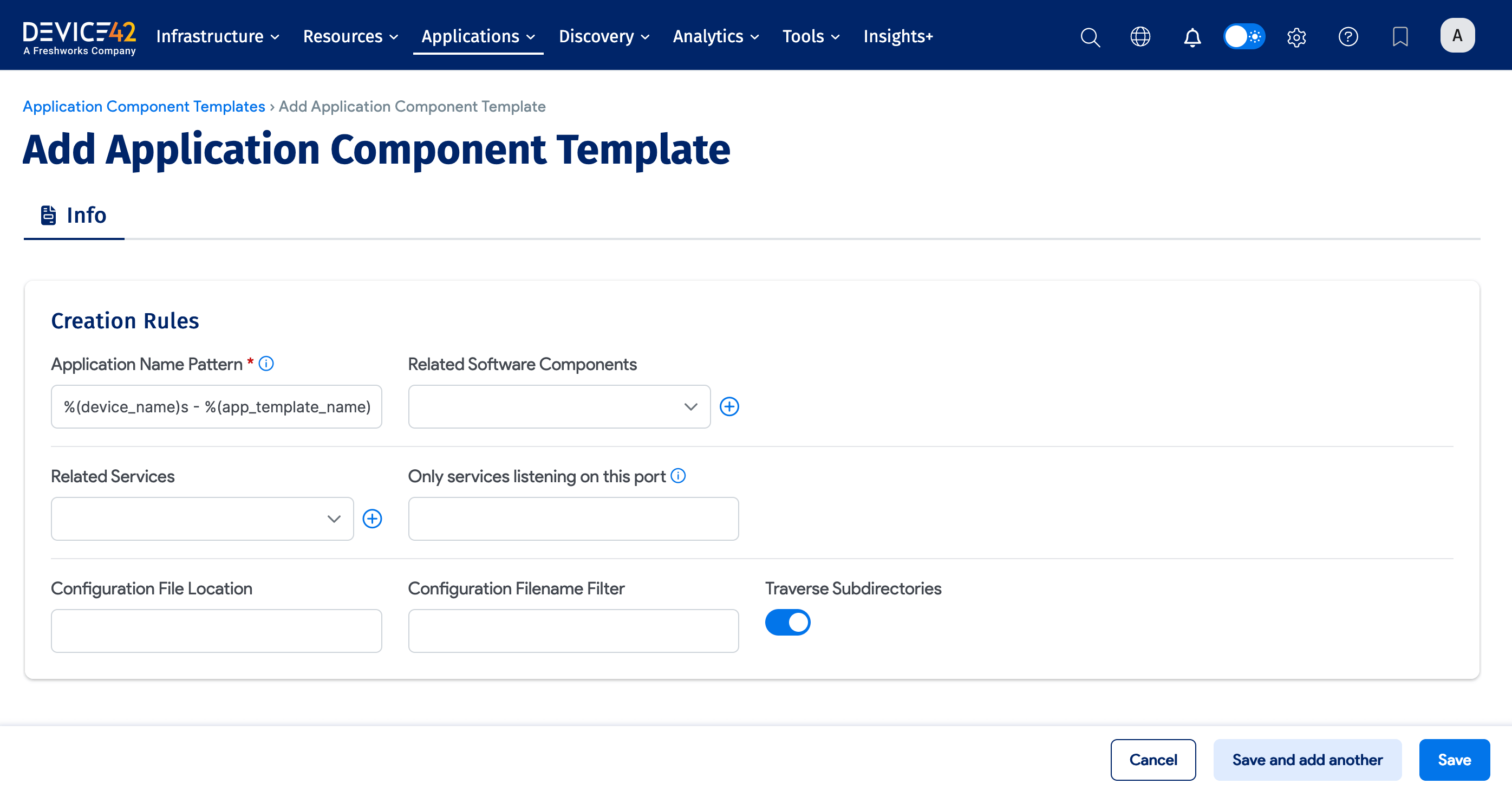Screen dimensions: 1512x790
Task: Add a new Related Service
Action: click(372, 519)
